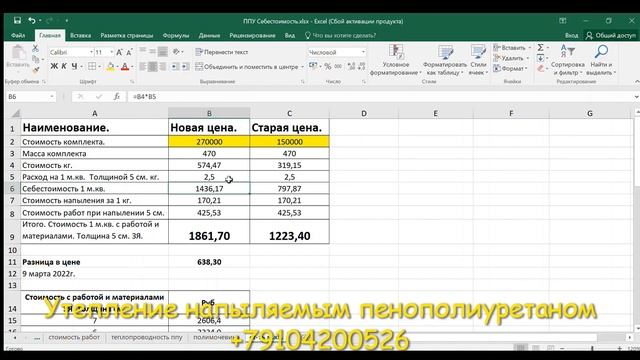Image resolution: width=640 pixels, height=360 pixels.
Task: Switch to the Рецензирование tab
Action: [x=252, y=36]
